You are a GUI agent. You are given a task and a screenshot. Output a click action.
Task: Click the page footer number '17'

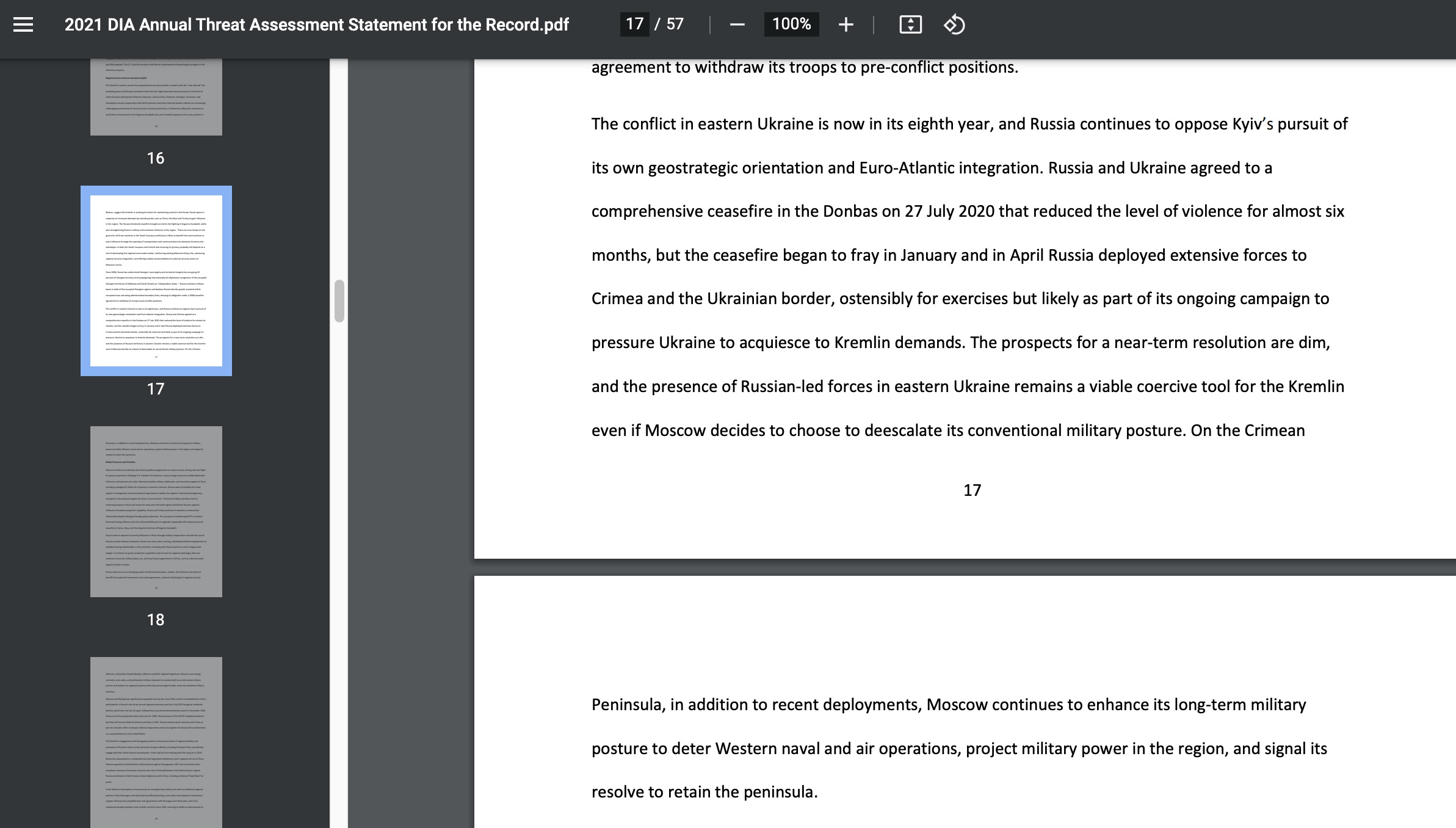(x=972, y=490)
